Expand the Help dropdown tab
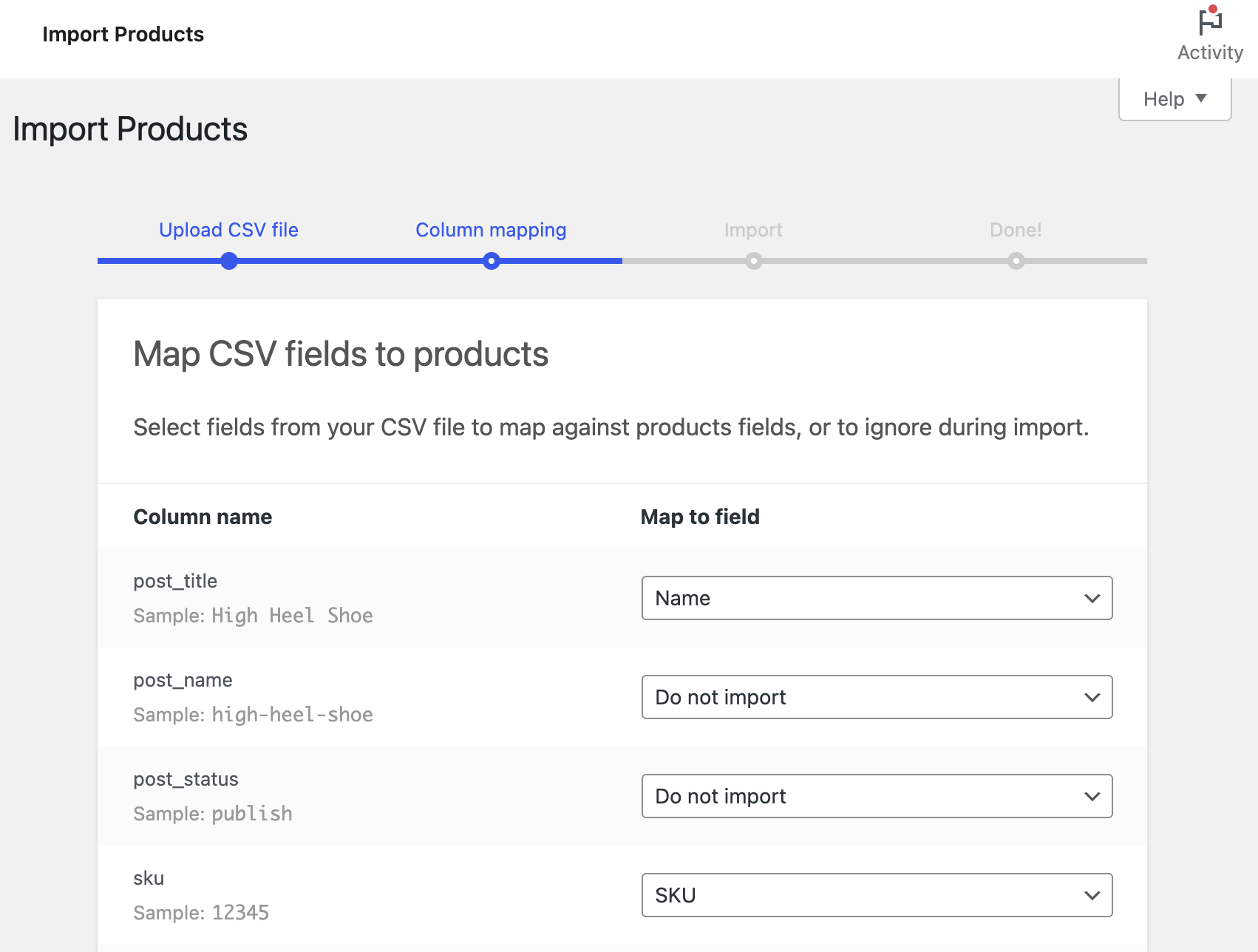This screenshot has width=1258, height=952. 1174,99
